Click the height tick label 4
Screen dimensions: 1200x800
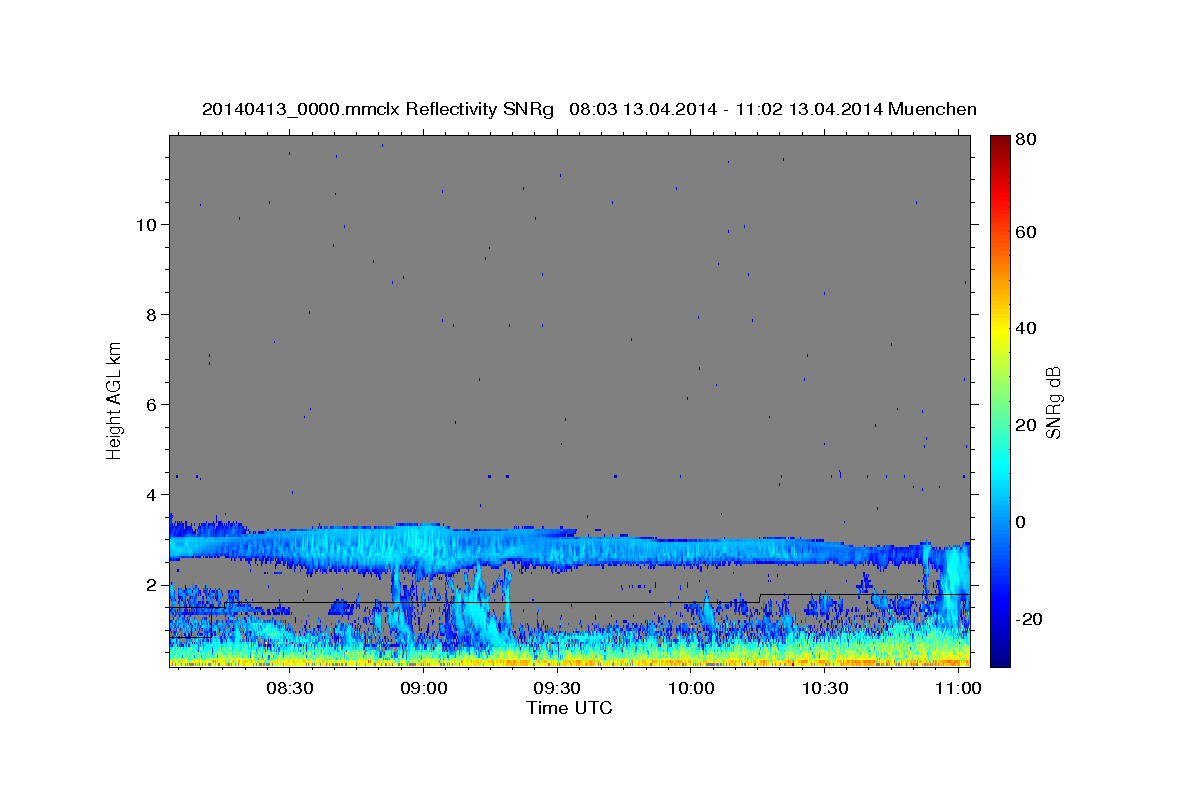pyautogui.click(x=151, y=494)
